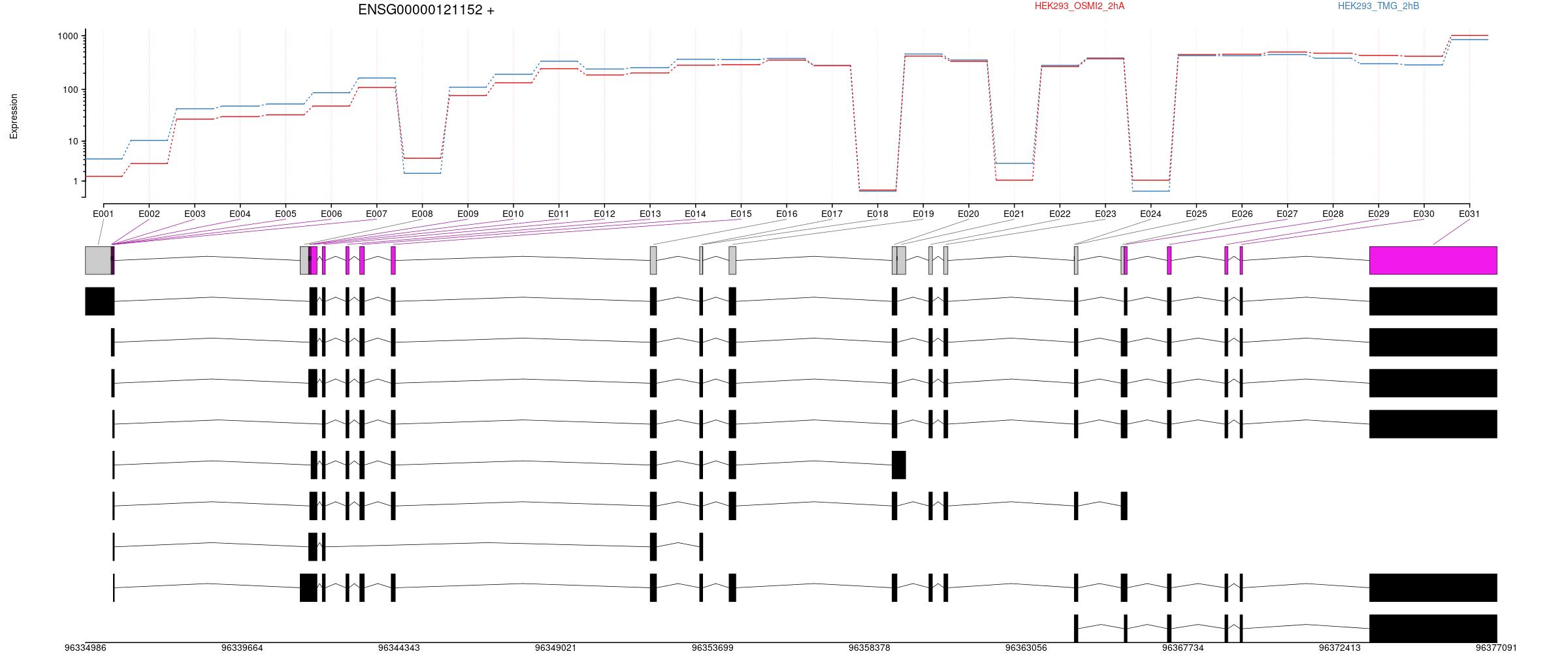
Task: Click exon label E024
Action: click(x=1151, y=214)
